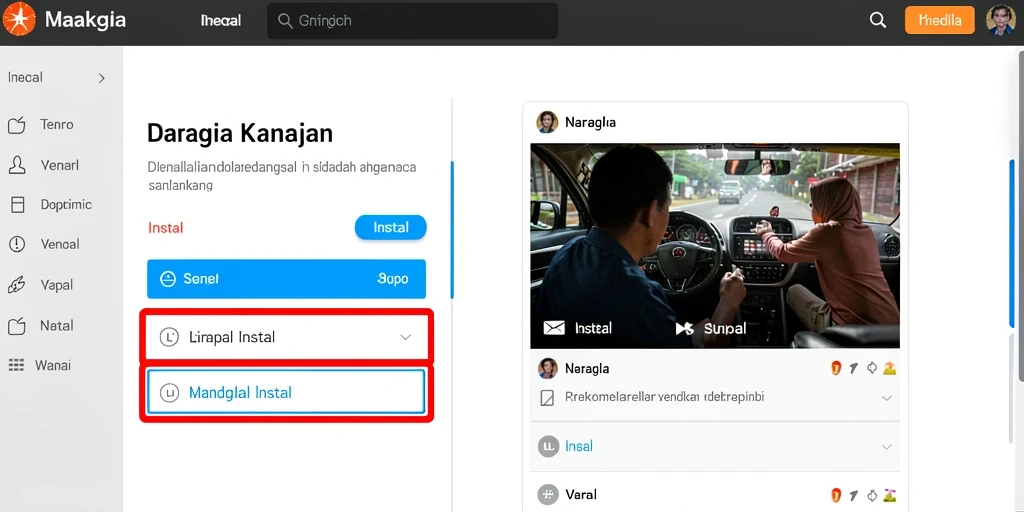
Task: Click the blue scrollbar beside Daragia Kanajan panel
Action: 452,230
